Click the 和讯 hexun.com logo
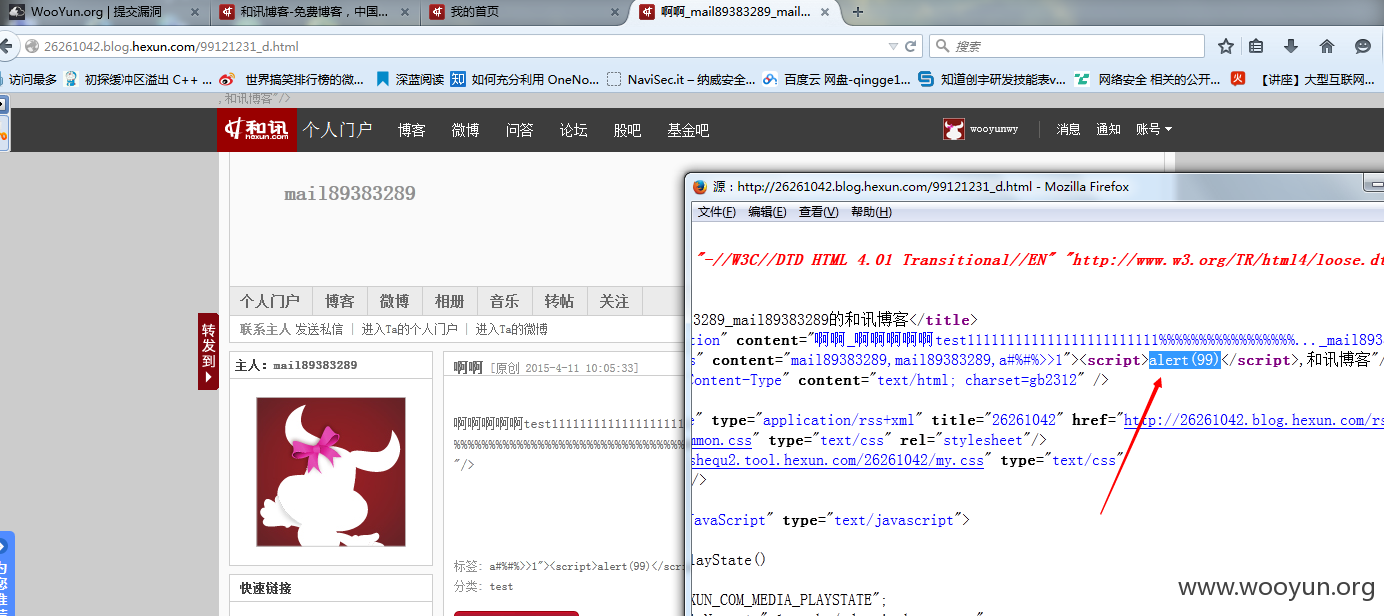The height and width of the screenshot is (616, 1384). tap(257, 129)
